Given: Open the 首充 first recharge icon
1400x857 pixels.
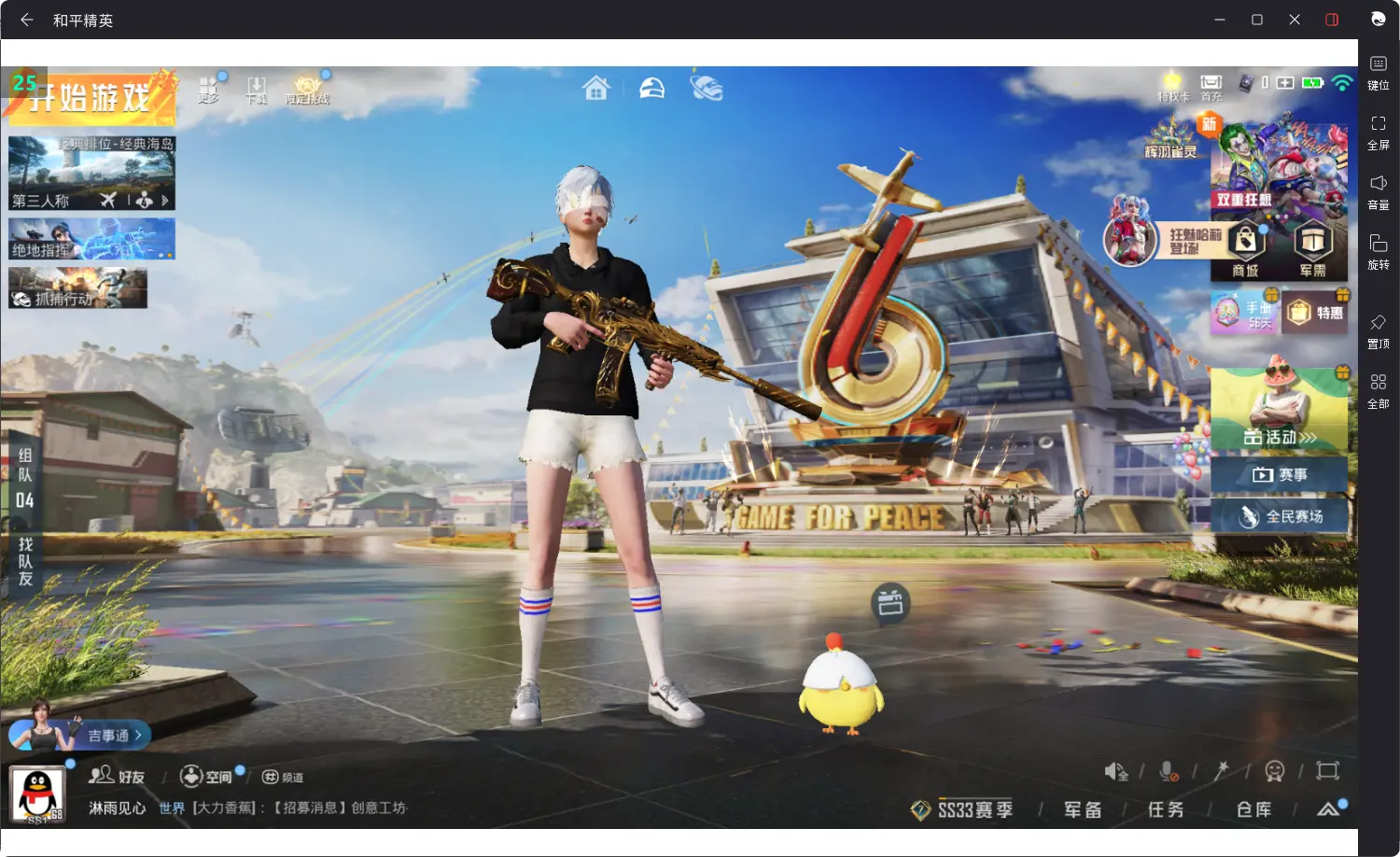Looking at the screenshot, I should click(1211, 88).
